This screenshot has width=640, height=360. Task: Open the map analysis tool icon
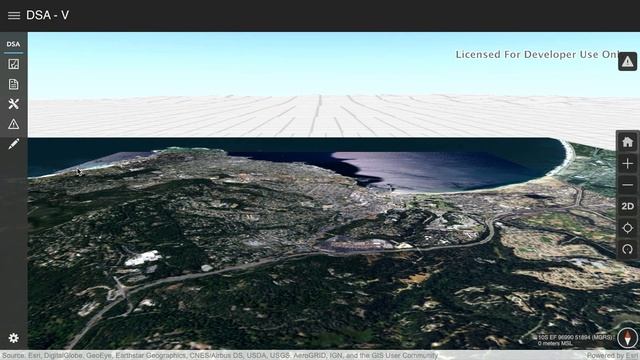click(13, 64)
